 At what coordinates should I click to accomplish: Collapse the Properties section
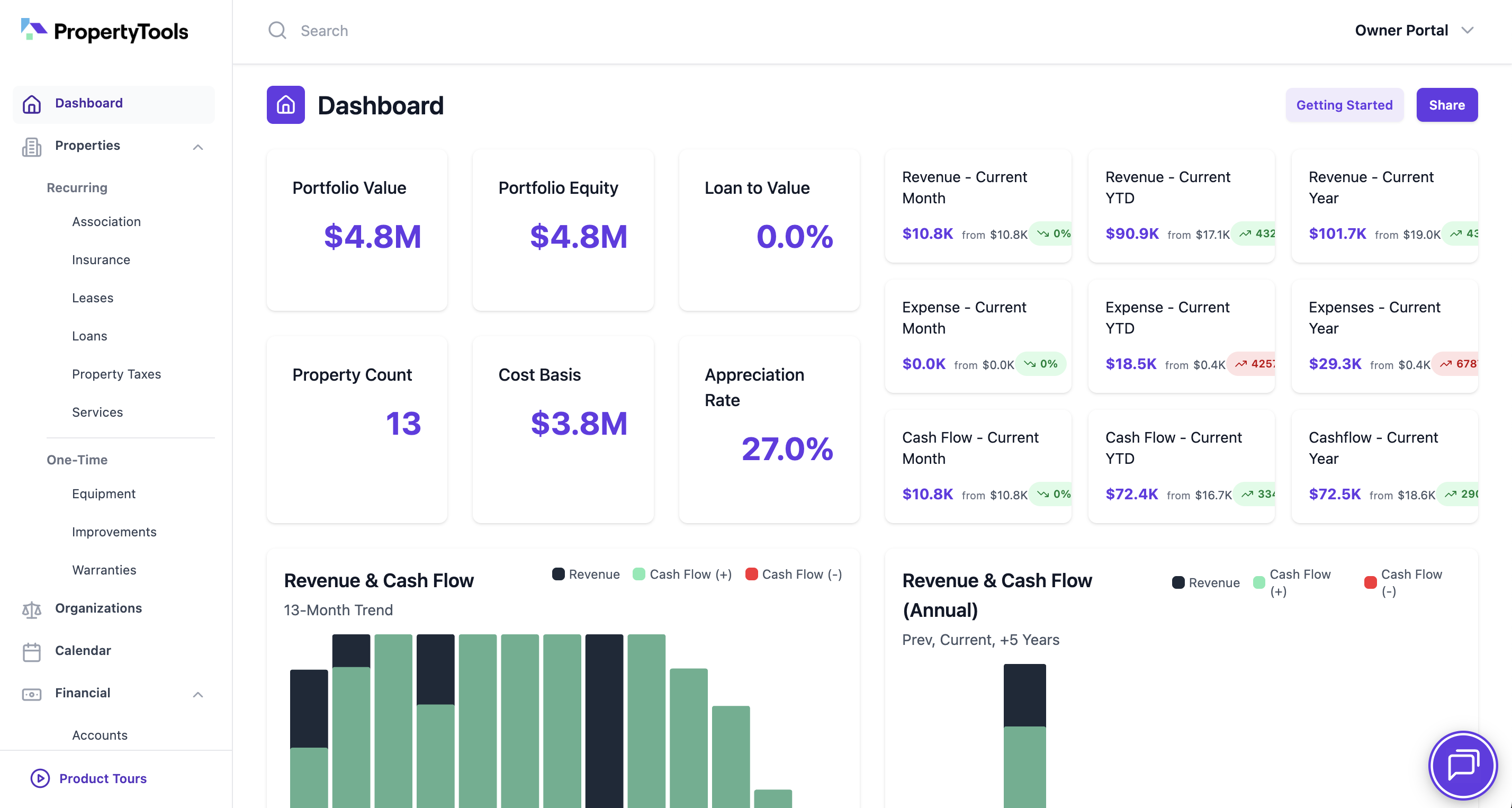(198, 146)
